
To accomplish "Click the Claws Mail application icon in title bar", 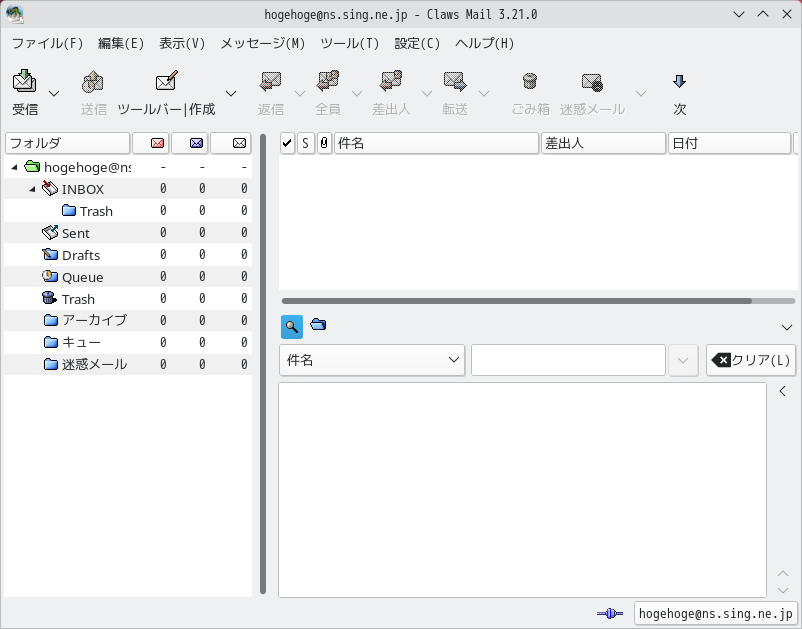I will point(15,14).
